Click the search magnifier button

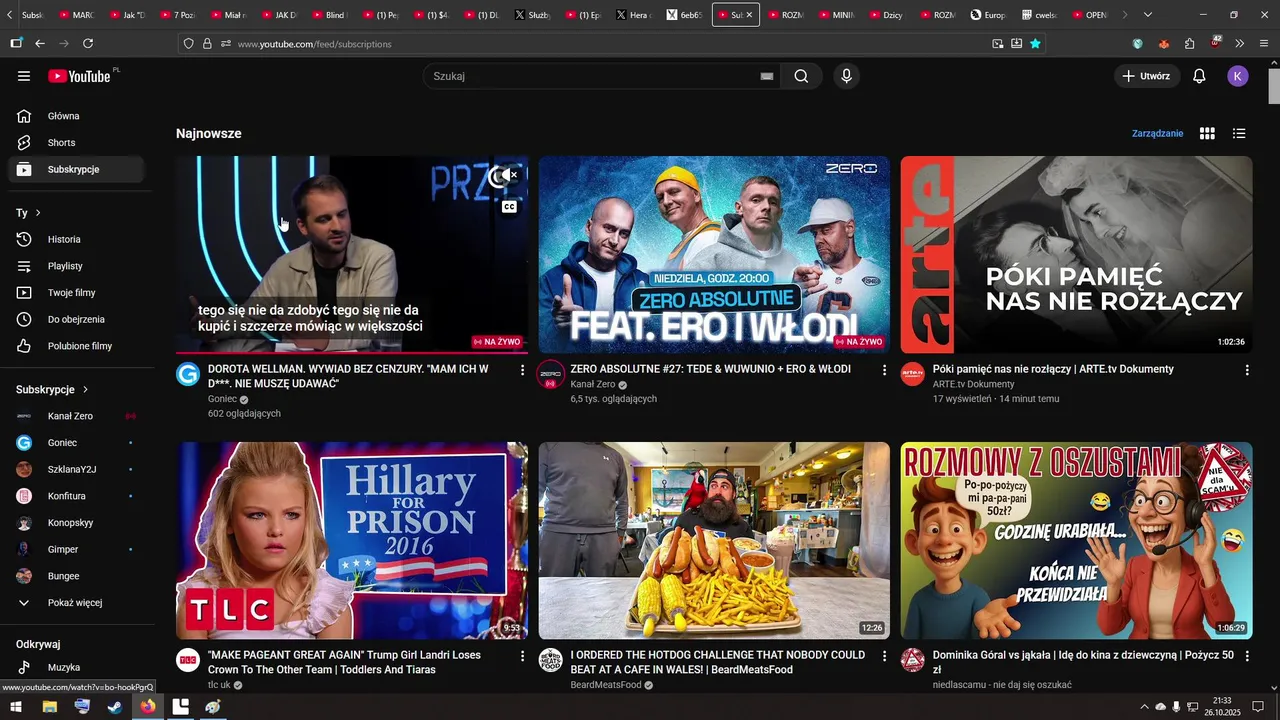[x=801, y=76]
